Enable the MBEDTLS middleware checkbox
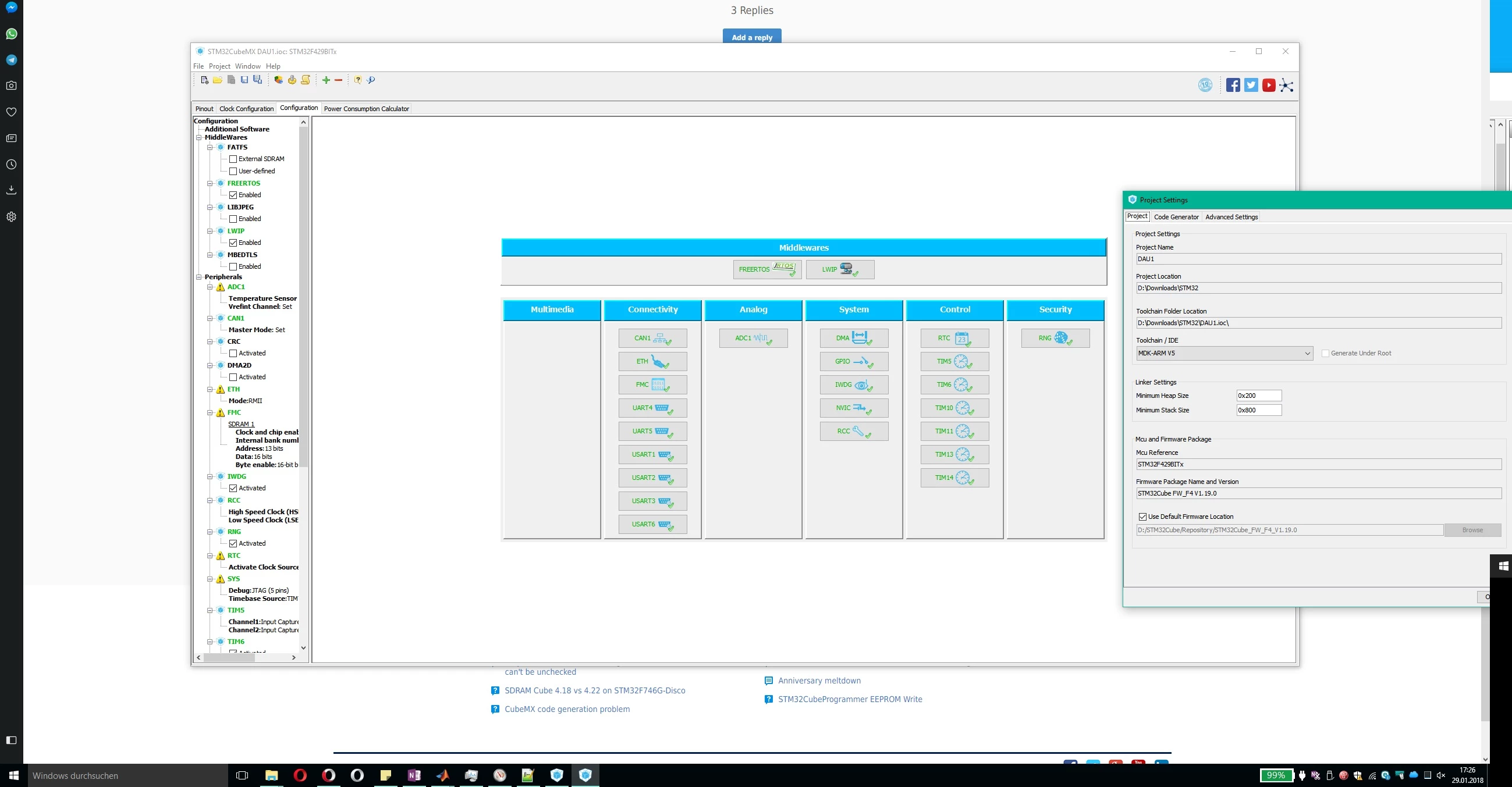 tap(233, 267)
